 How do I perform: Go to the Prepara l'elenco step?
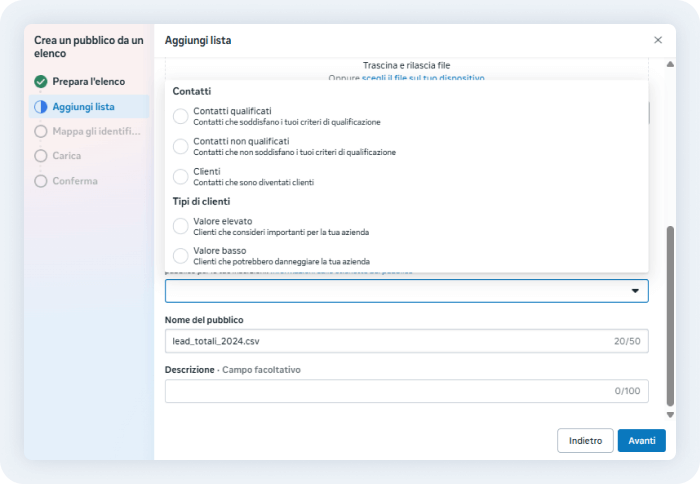click(x=88, y=81)
